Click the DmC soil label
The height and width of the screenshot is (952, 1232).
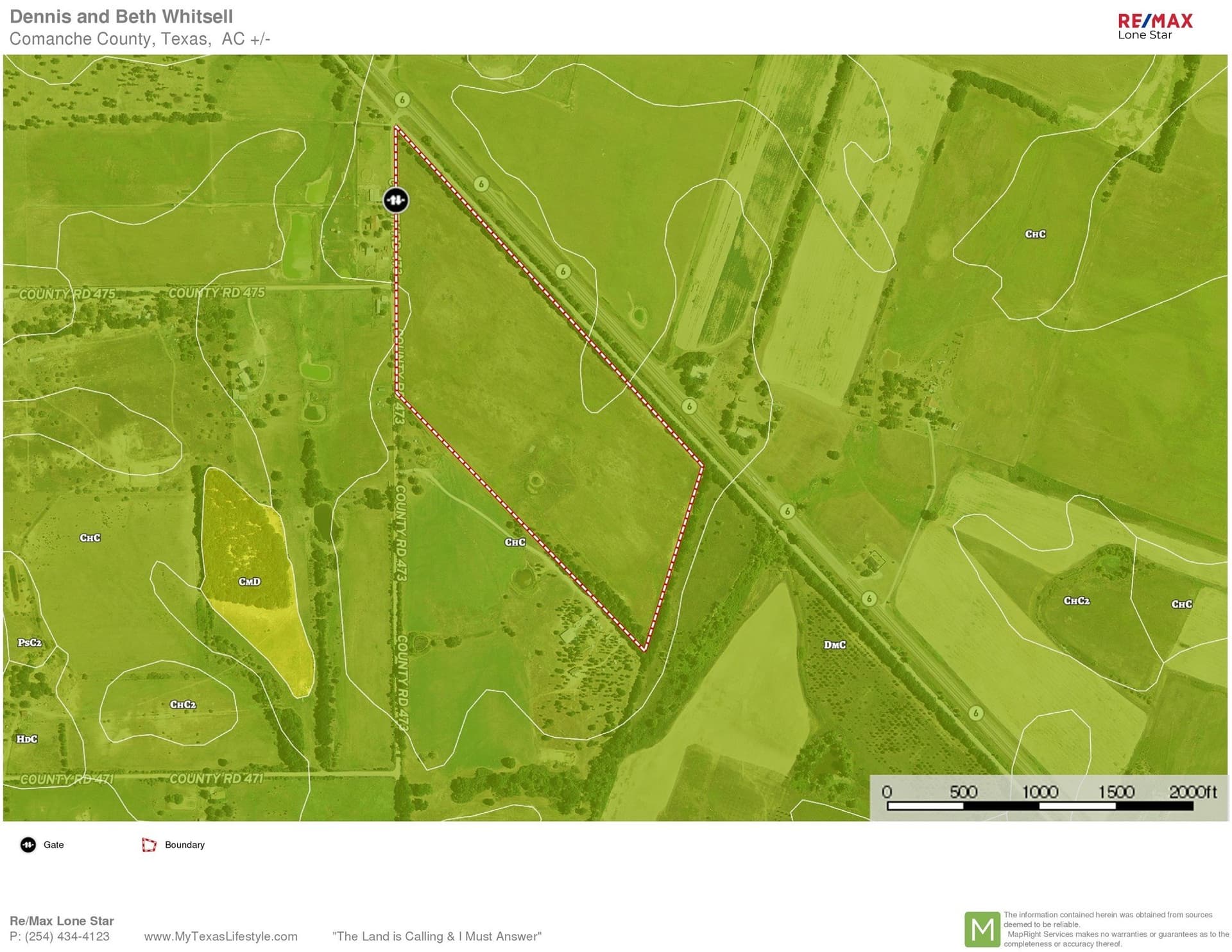pyautogui.click(x=835, y=645)
